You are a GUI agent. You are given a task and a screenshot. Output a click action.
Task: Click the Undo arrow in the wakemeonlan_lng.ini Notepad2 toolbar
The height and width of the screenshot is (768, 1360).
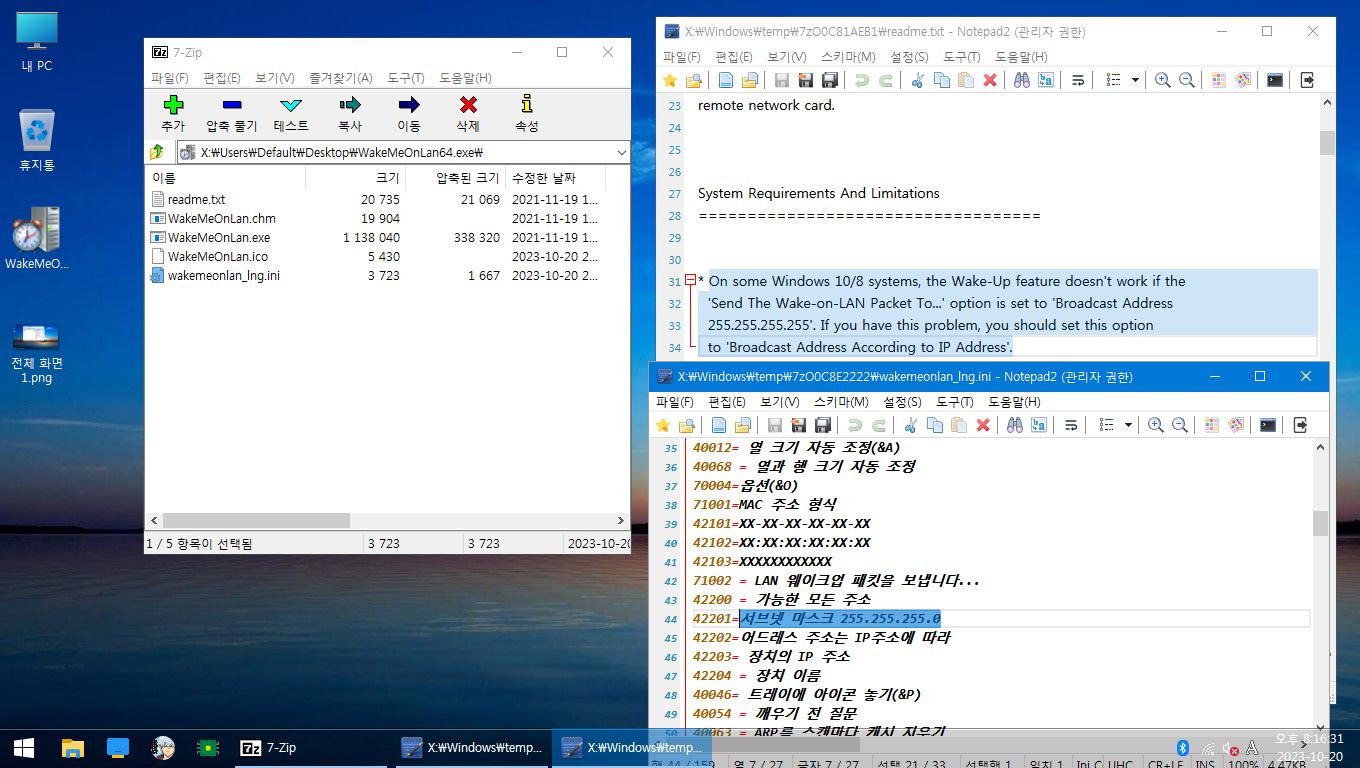[x=855, y=425]
